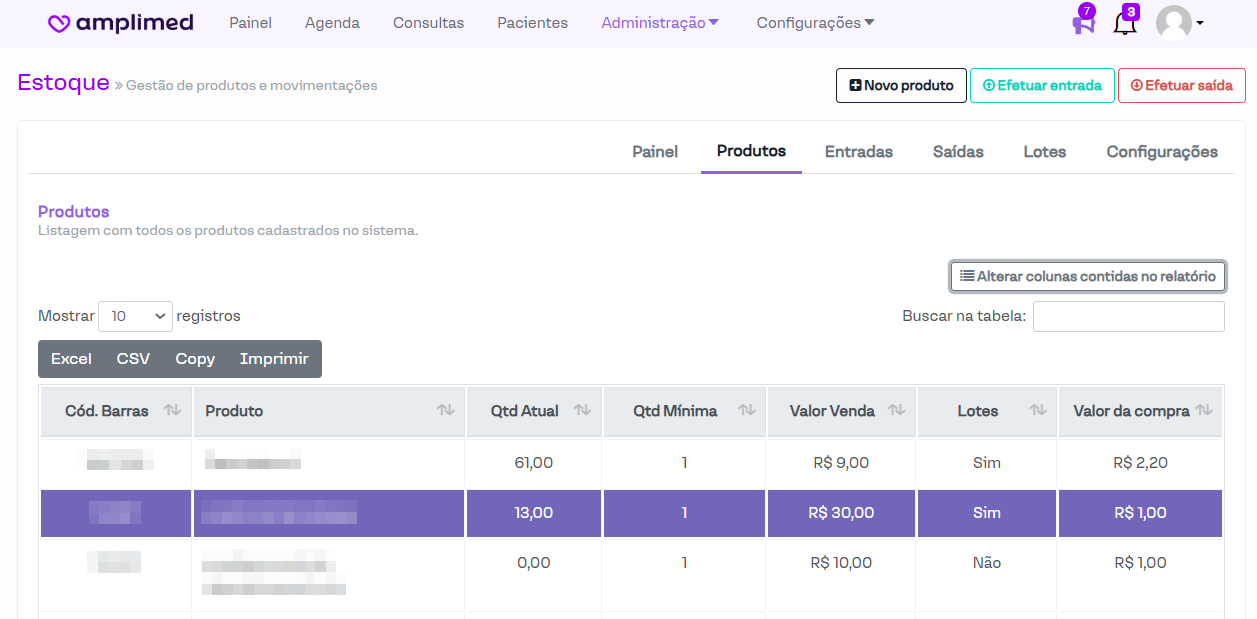The height and width of the screenshot is (619, 1257).
Task: Expand the Configurações top menu dropdown
Action: pos(815,23)
